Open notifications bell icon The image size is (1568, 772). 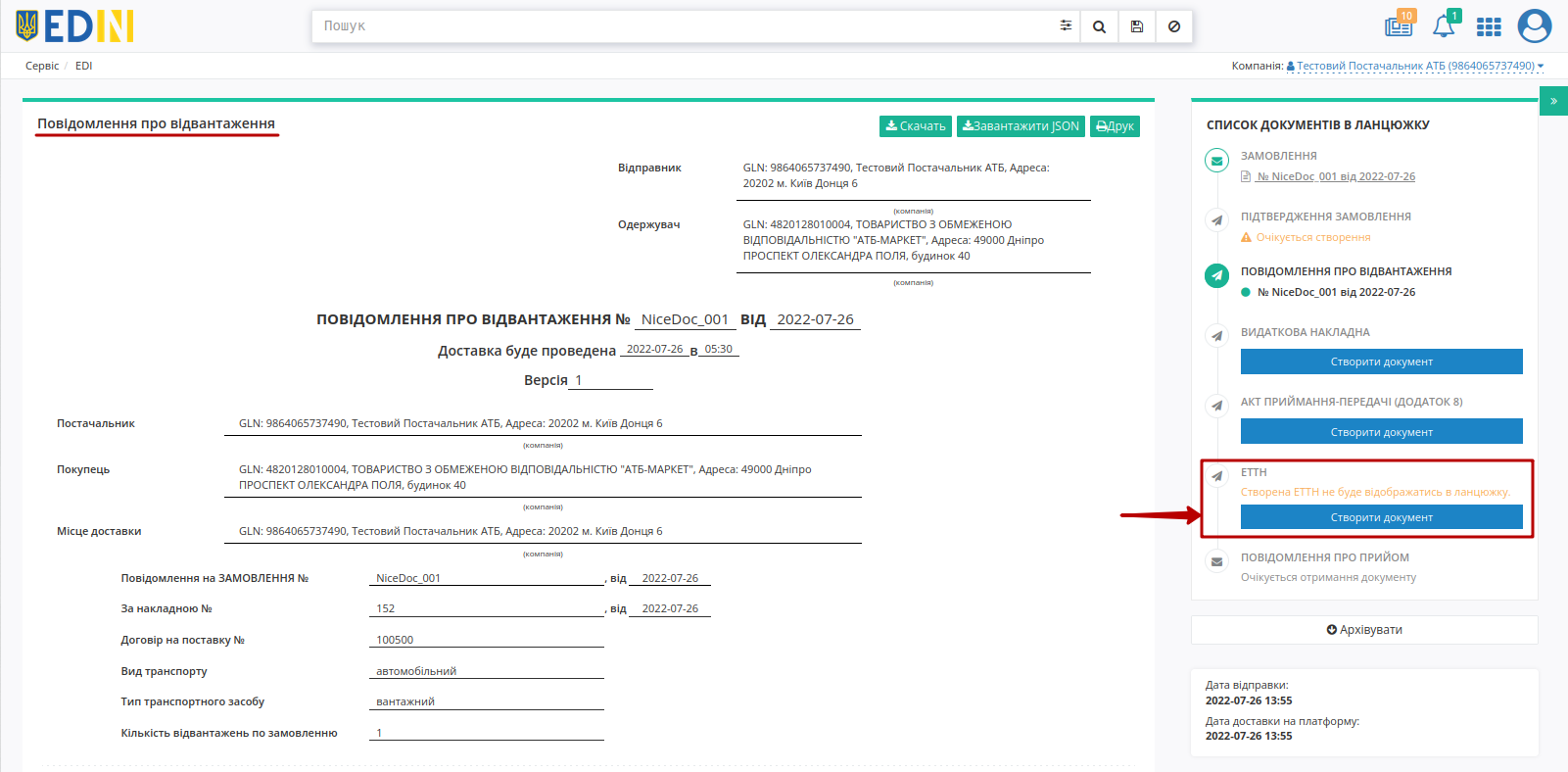point(1445,24)
